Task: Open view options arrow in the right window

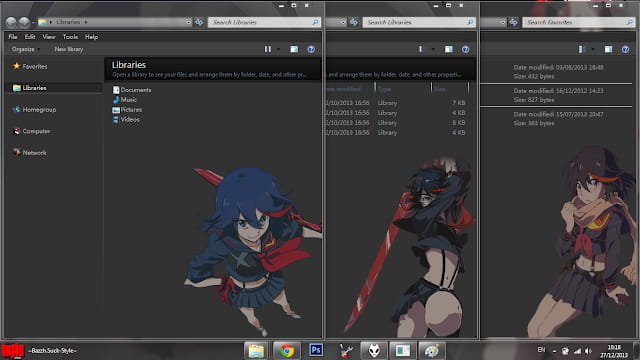Action: (593, 49)
